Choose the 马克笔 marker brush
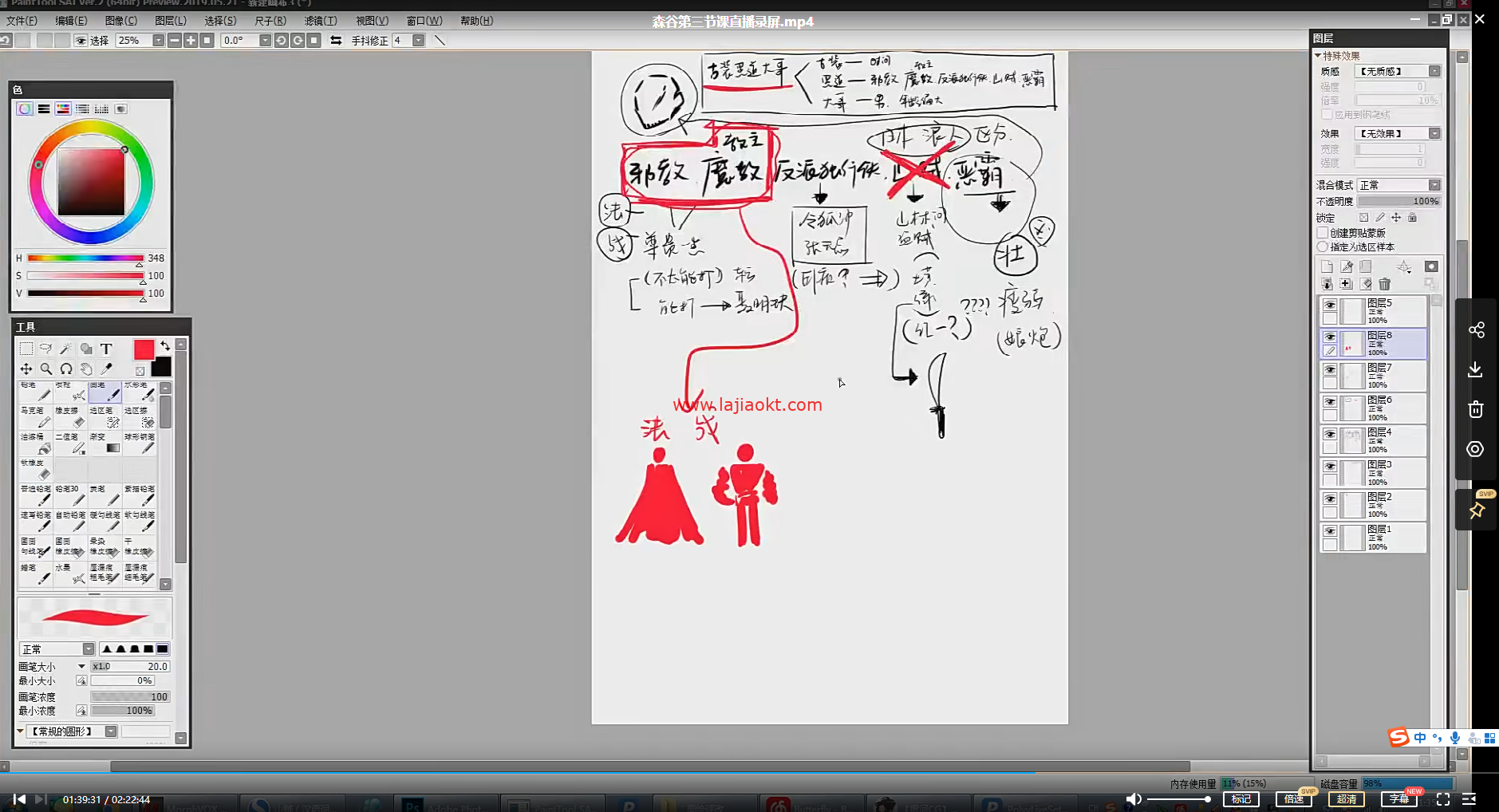Screen dimensions: 1499x812 pos(35,417)
